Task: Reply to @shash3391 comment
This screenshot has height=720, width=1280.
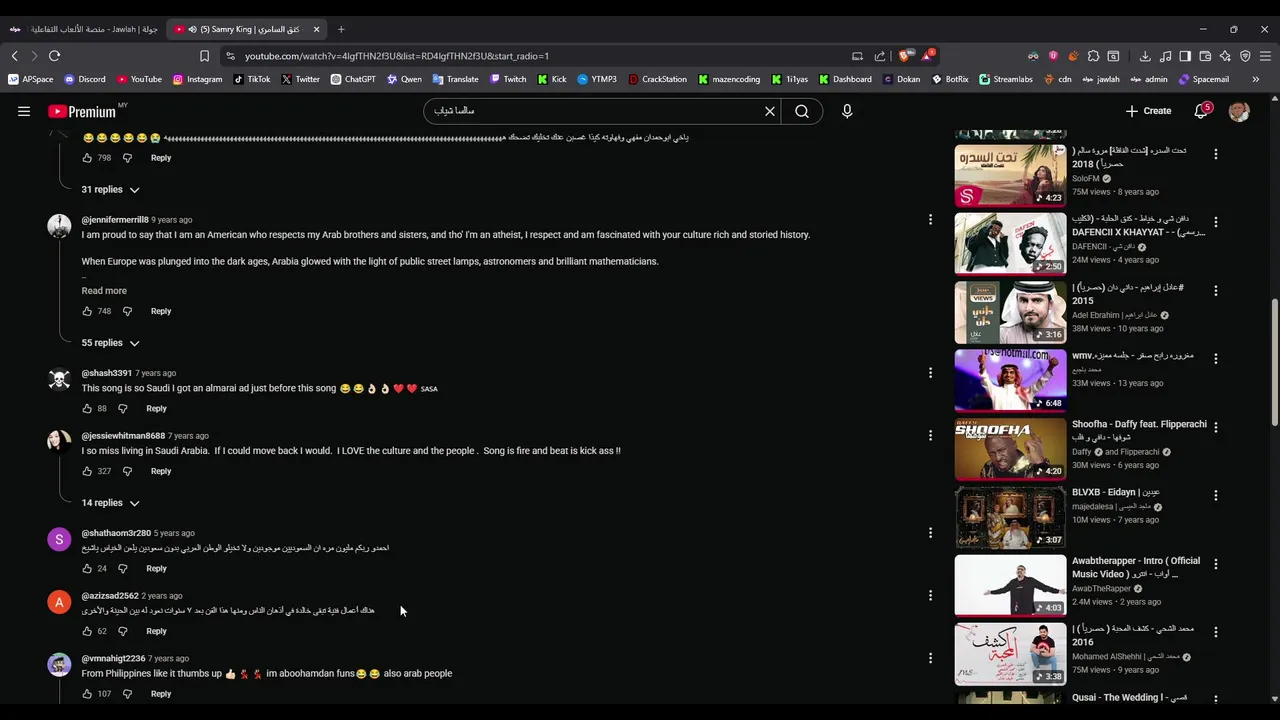Action: (156, 408)
